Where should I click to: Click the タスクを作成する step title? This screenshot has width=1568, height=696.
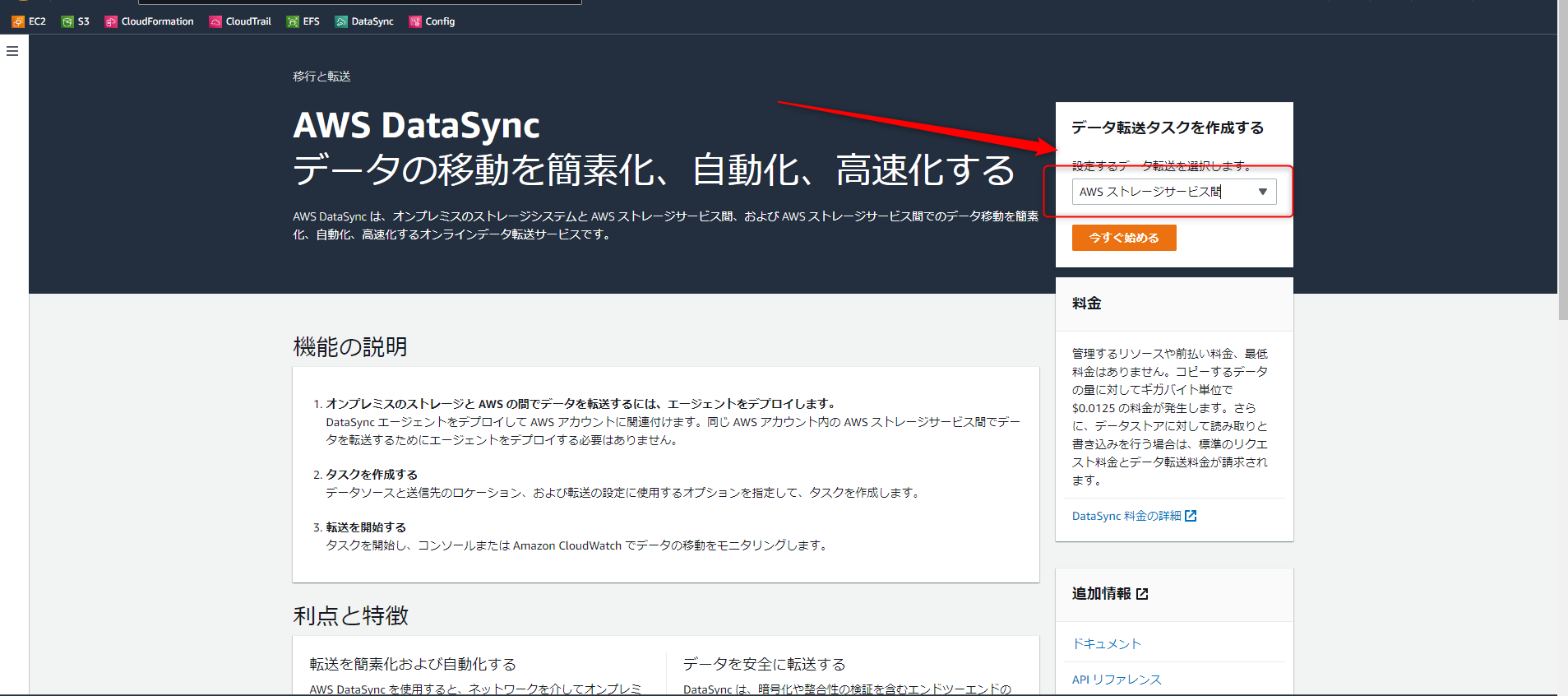pos(372,475)
